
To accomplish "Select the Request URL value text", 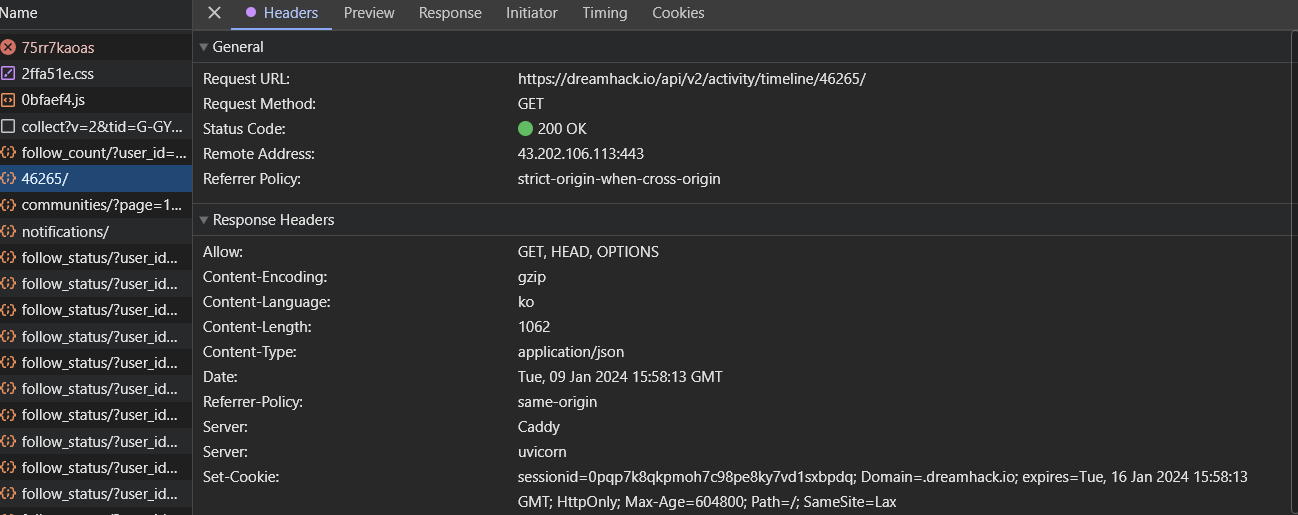I will click(691, 79).
